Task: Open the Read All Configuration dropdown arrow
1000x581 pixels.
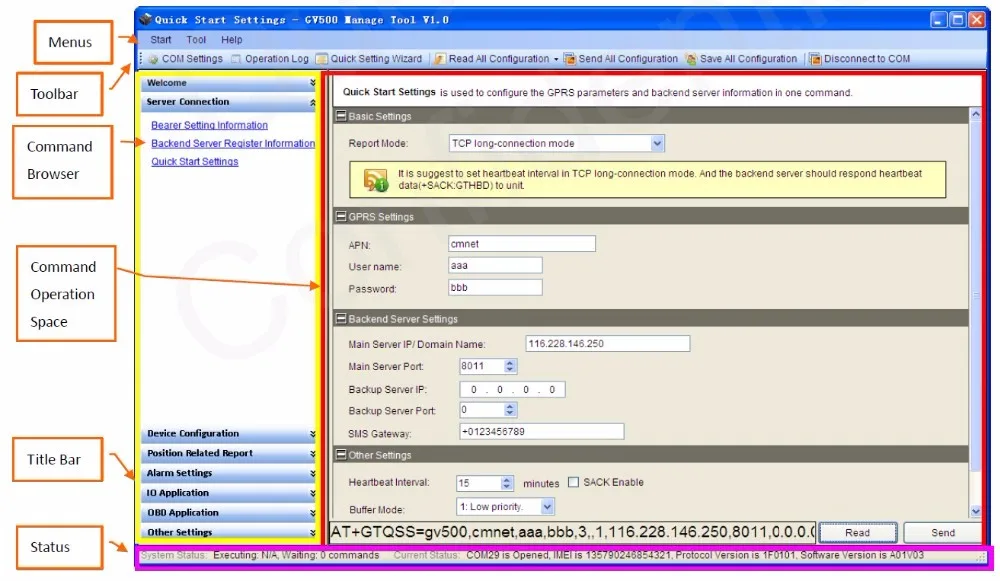Action: (x=555, y=59)
